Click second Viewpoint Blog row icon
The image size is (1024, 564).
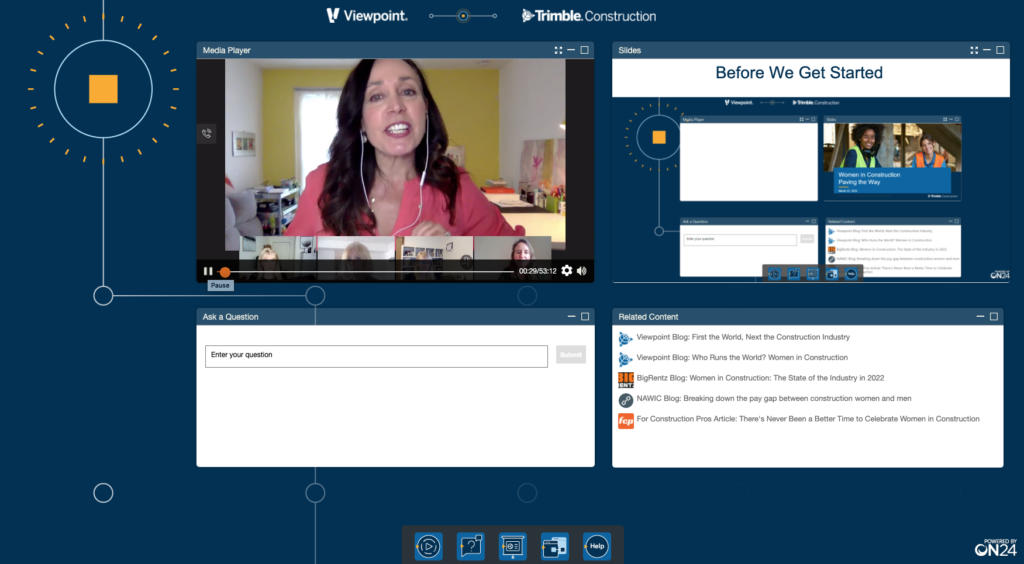coord(626,360)
